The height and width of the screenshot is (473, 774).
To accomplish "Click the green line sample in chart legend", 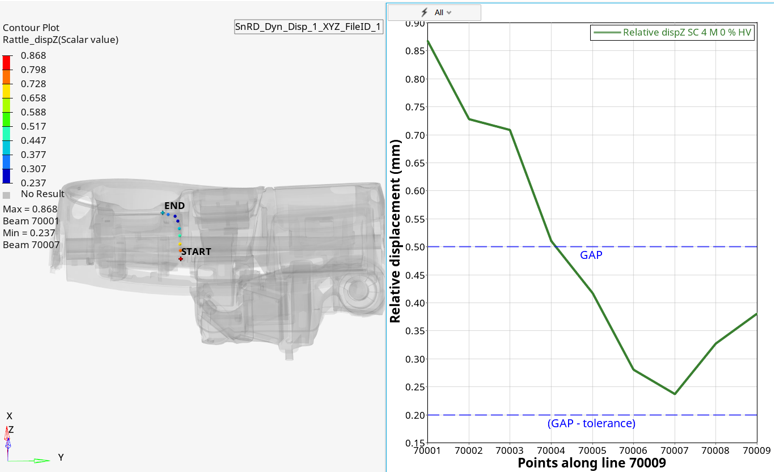I will [x=606, y=32].
